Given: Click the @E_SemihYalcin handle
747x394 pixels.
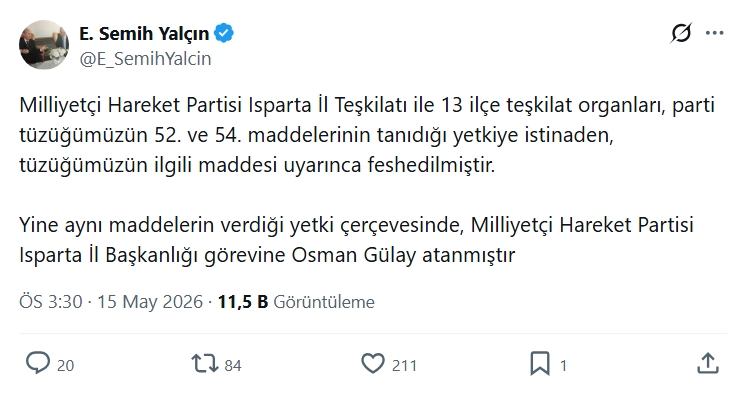Looking at the screenshot, I should [x=145, y=59].
